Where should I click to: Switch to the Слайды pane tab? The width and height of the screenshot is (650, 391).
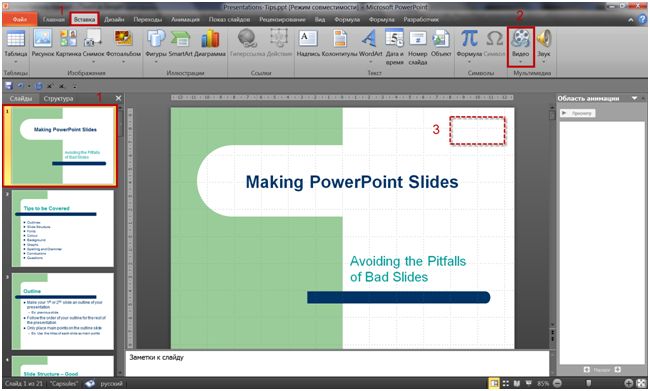coord(21,99)
